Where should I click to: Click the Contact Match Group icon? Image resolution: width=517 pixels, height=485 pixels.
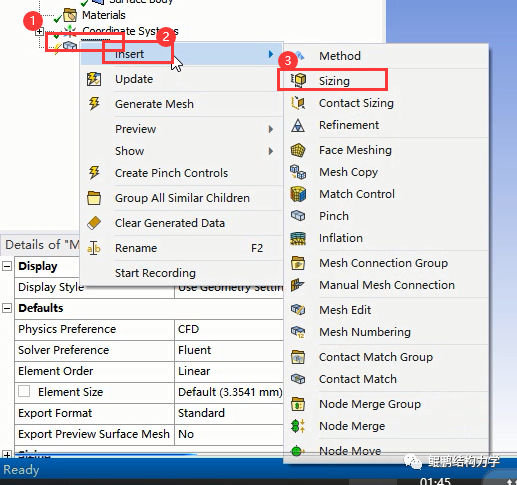tap(298, 357)
